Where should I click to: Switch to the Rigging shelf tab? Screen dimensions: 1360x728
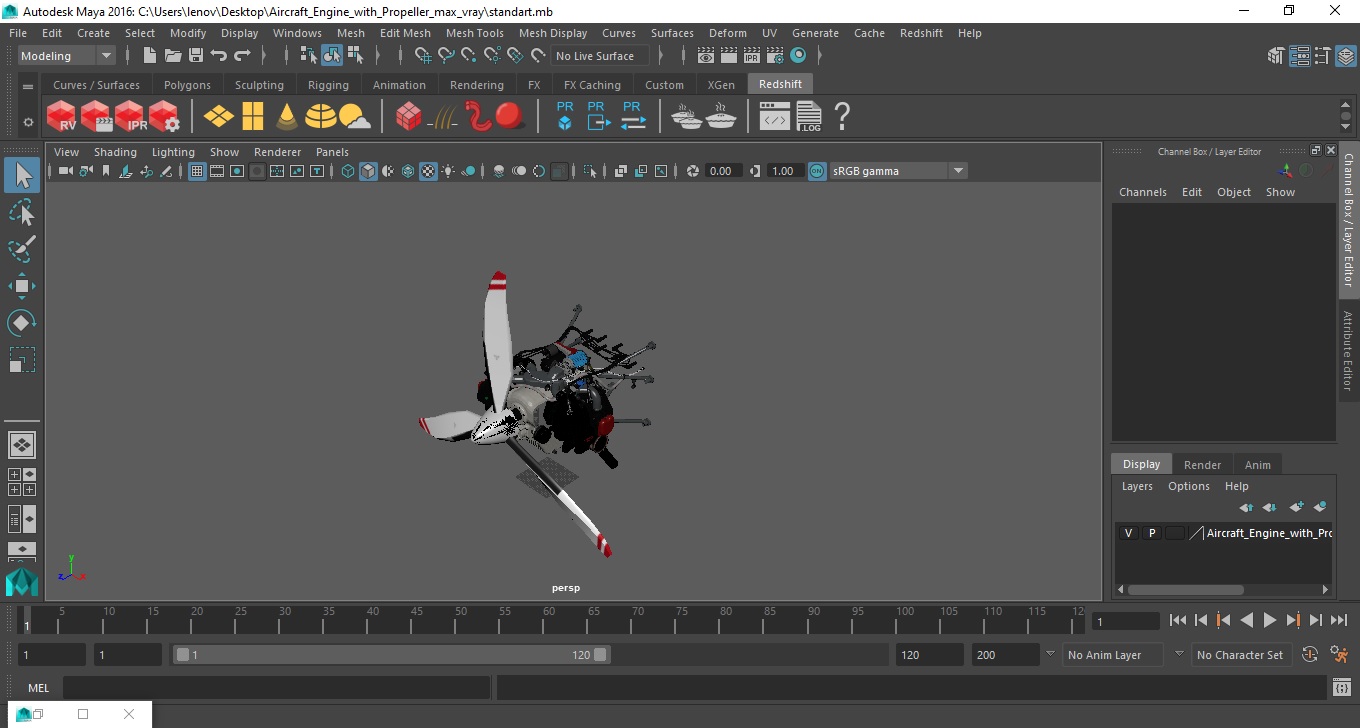(328, 85)
